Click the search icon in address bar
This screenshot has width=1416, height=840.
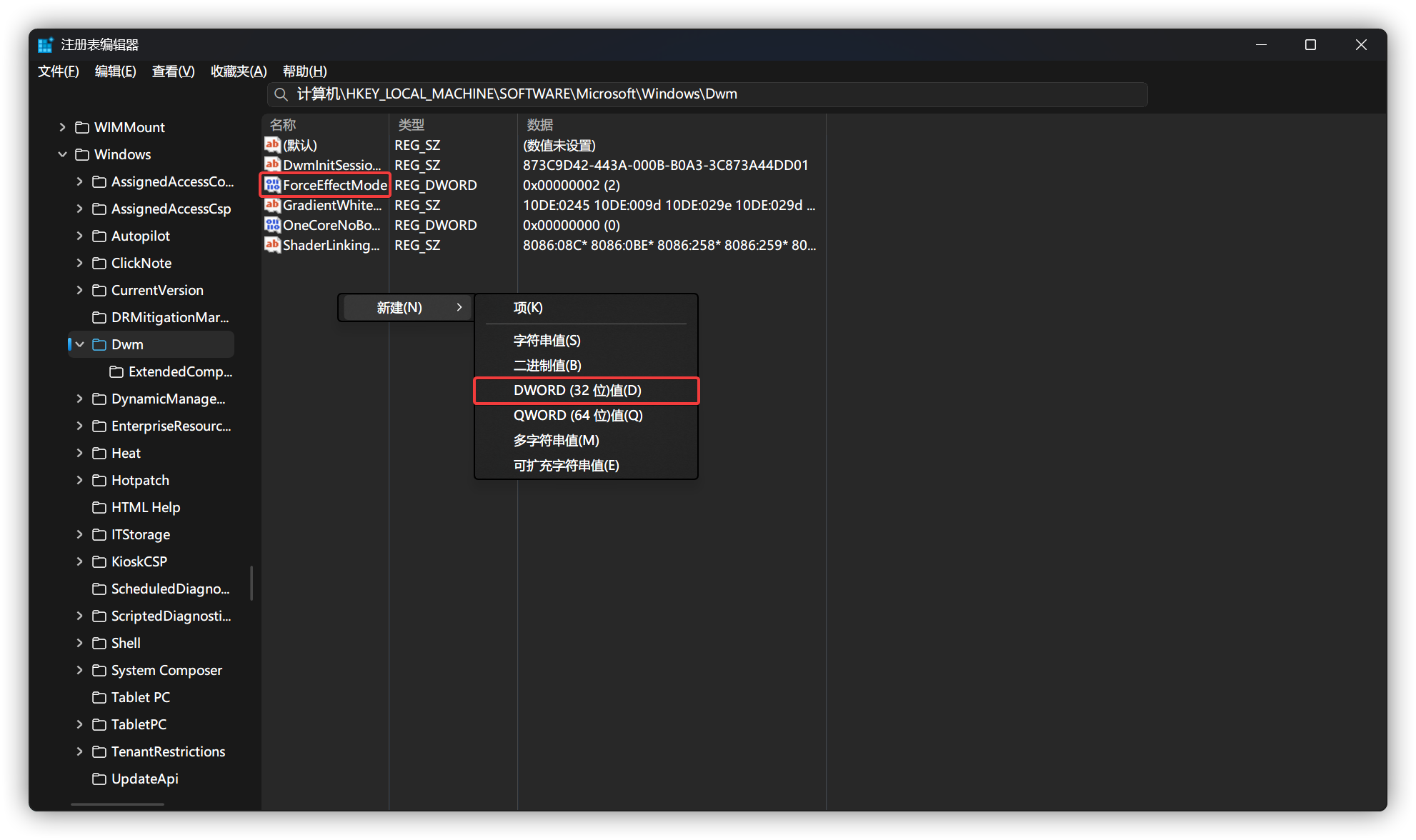click(281, 94)
